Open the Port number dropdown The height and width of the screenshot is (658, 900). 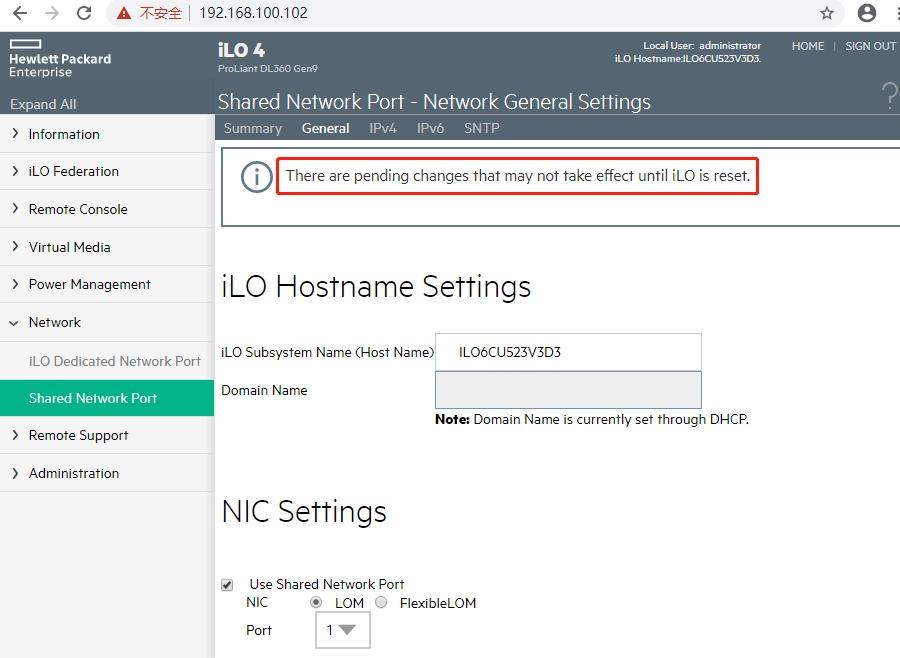[x=342, y=630]
